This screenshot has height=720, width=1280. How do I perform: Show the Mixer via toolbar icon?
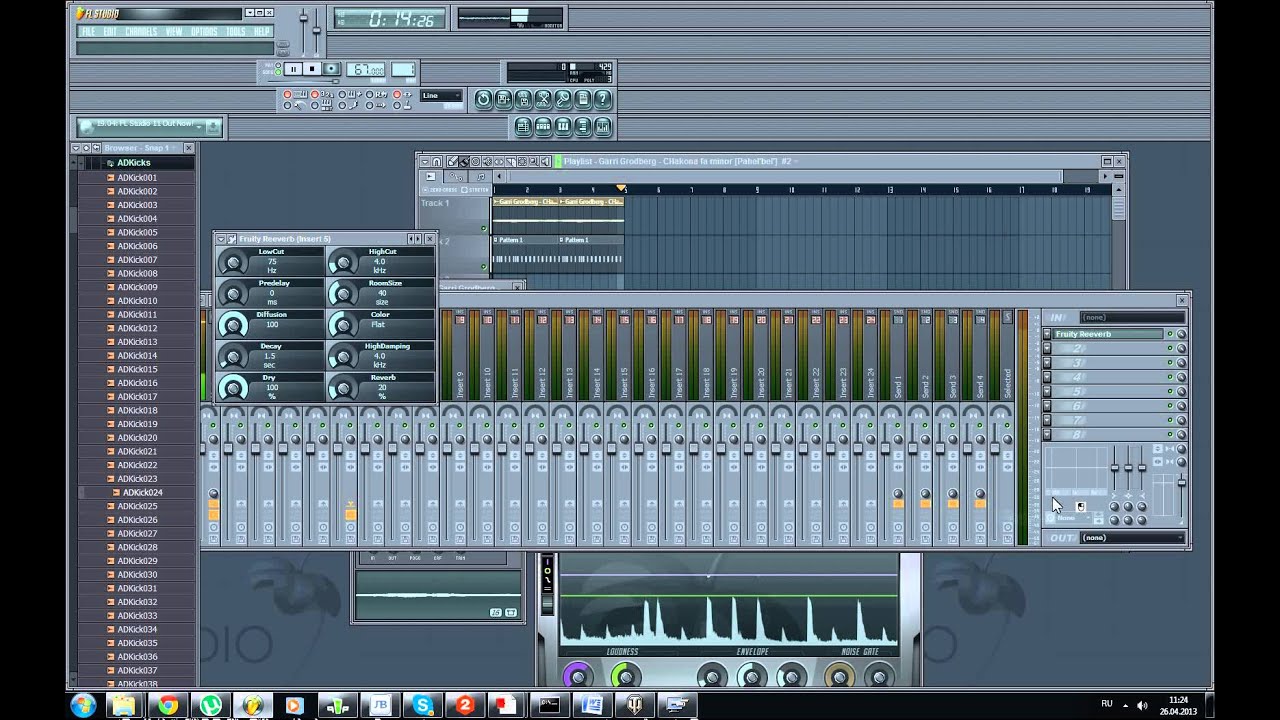tap(603, 127)
